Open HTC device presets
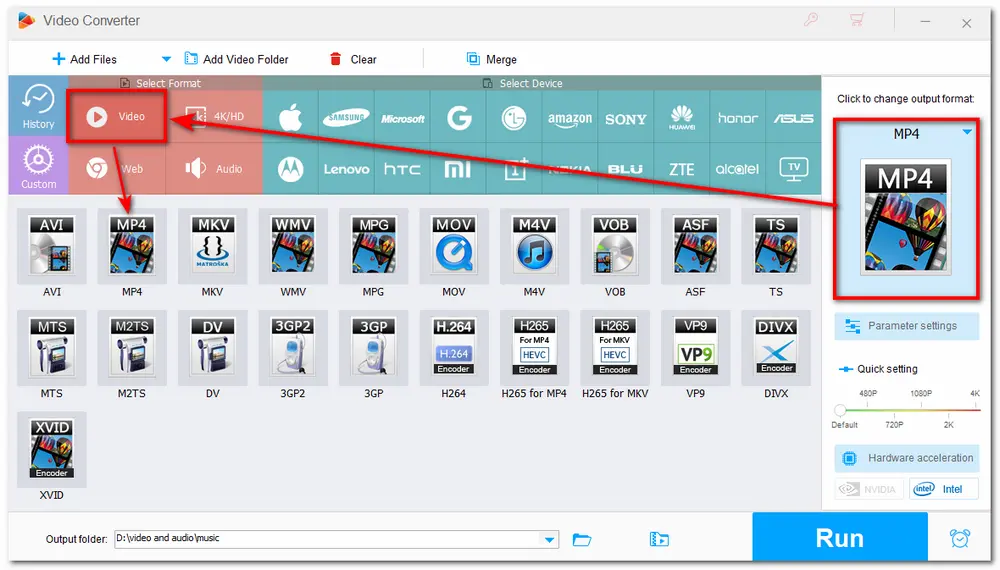1000x570 pixels. [402, 169]
